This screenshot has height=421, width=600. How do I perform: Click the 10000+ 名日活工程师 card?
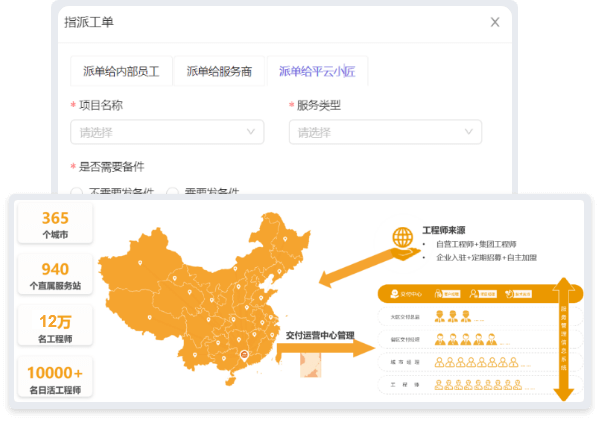tap(55, 379)
